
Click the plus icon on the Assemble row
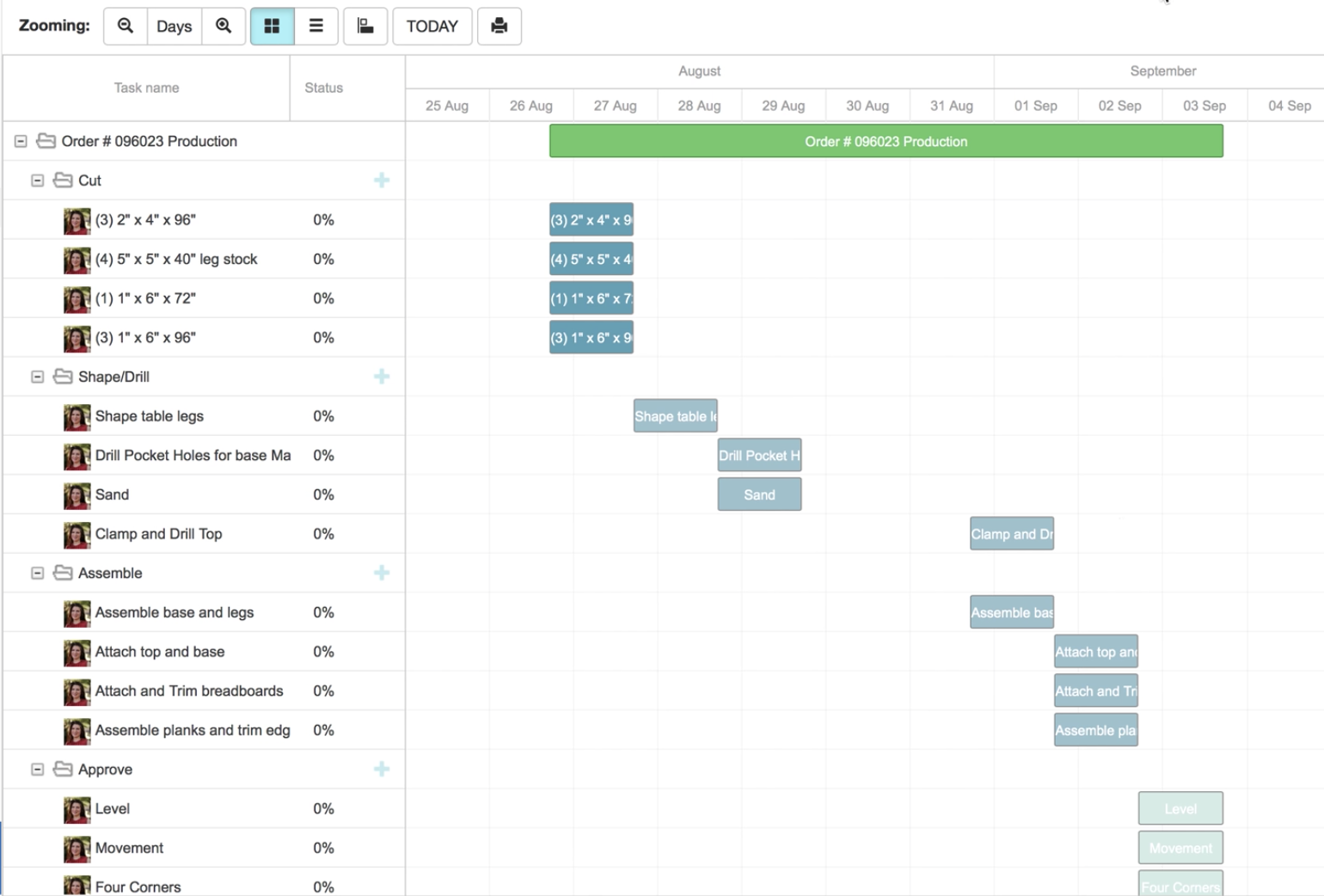pyautogui.click(x=382, y=573)
